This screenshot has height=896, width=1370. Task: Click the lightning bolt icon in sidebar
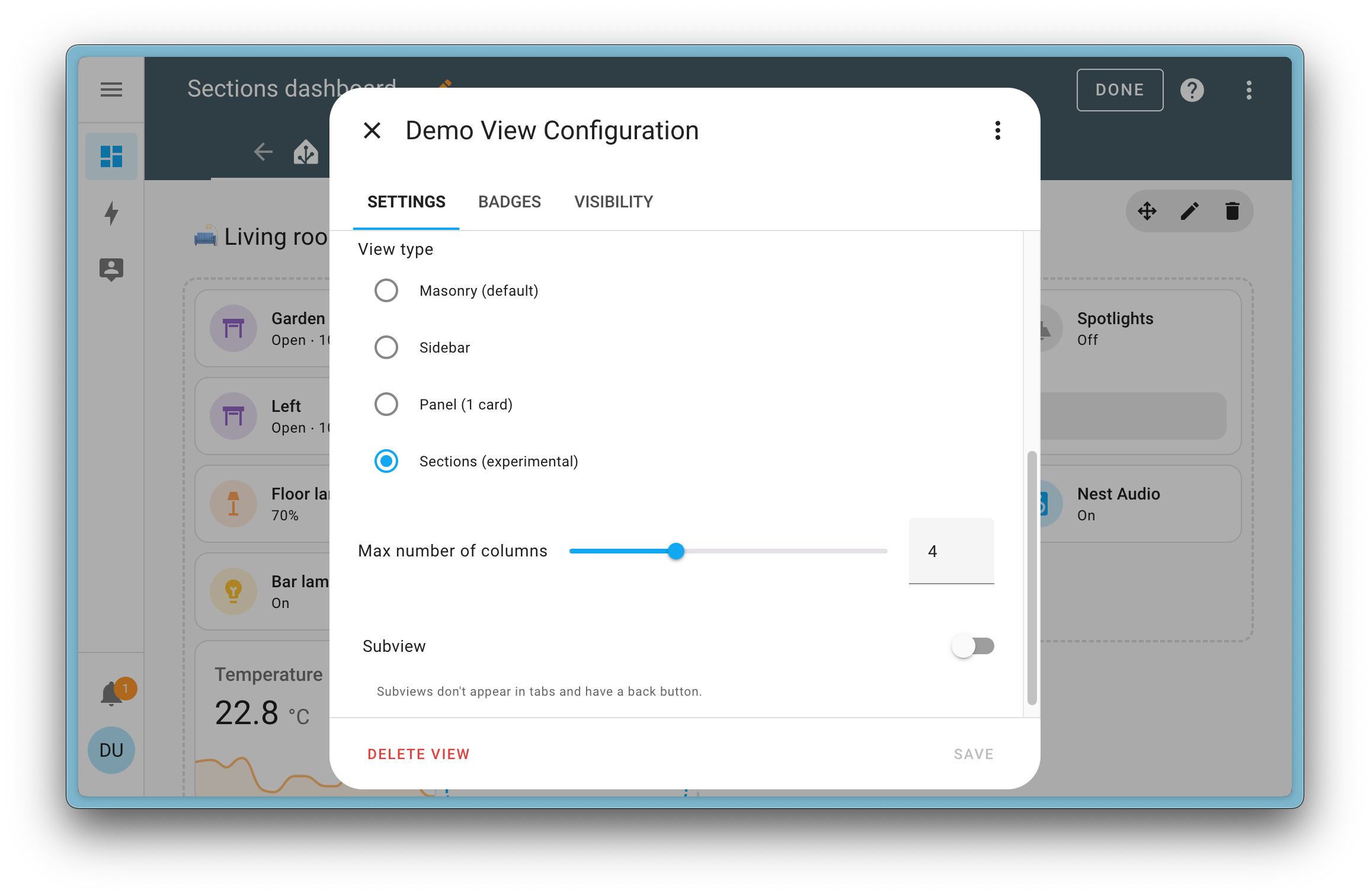click(111, 212)
